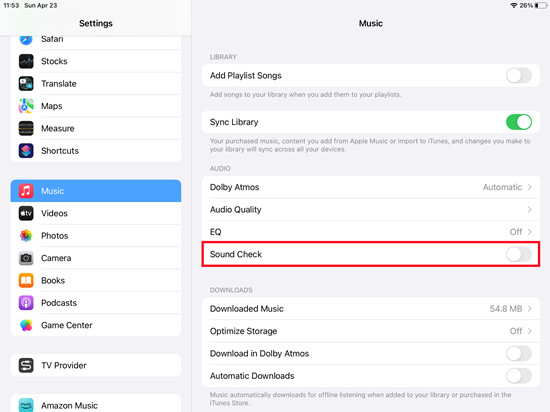550x412 pixels.
Task: Open Amazon Music settings label
Action: pos(69,406)
